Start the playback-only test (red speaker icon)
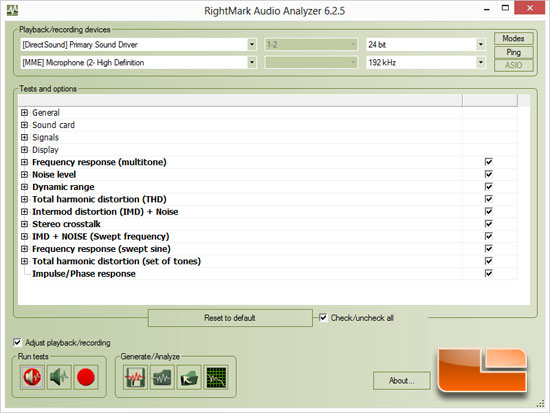This screenshot has width=550, height=413. click(x=32, y=377)
